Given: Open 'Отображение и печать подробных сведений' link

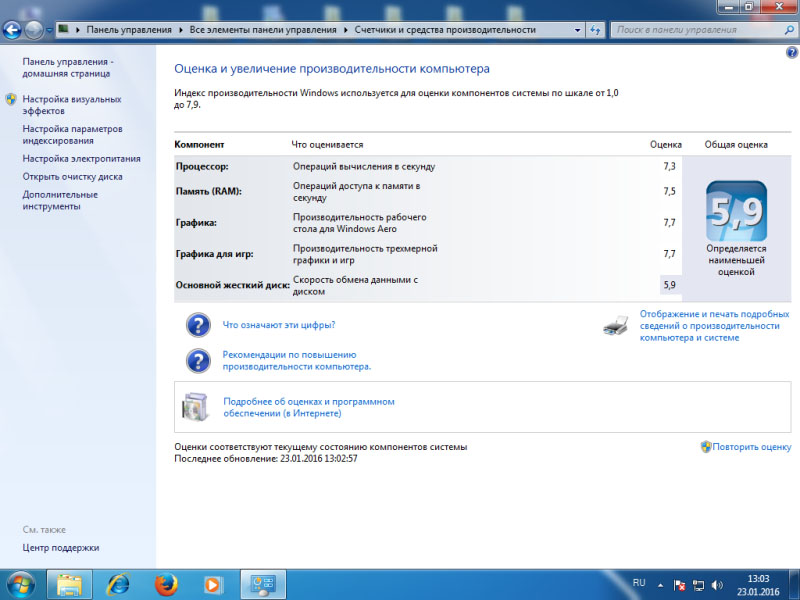Looking at the screenshot, I should [x=714, y=326].
